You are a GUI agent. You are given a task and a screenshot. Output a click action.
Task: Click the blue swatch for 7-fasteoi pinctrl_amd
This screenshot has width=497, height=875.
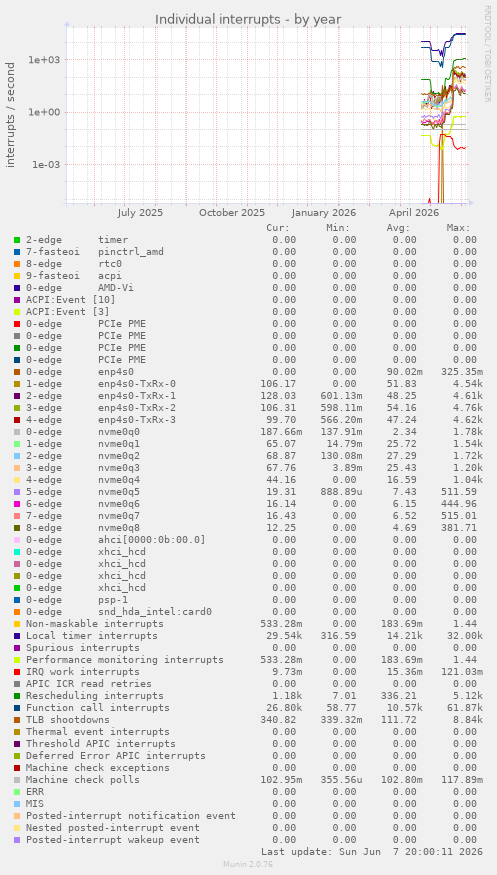tap(17, 252)
